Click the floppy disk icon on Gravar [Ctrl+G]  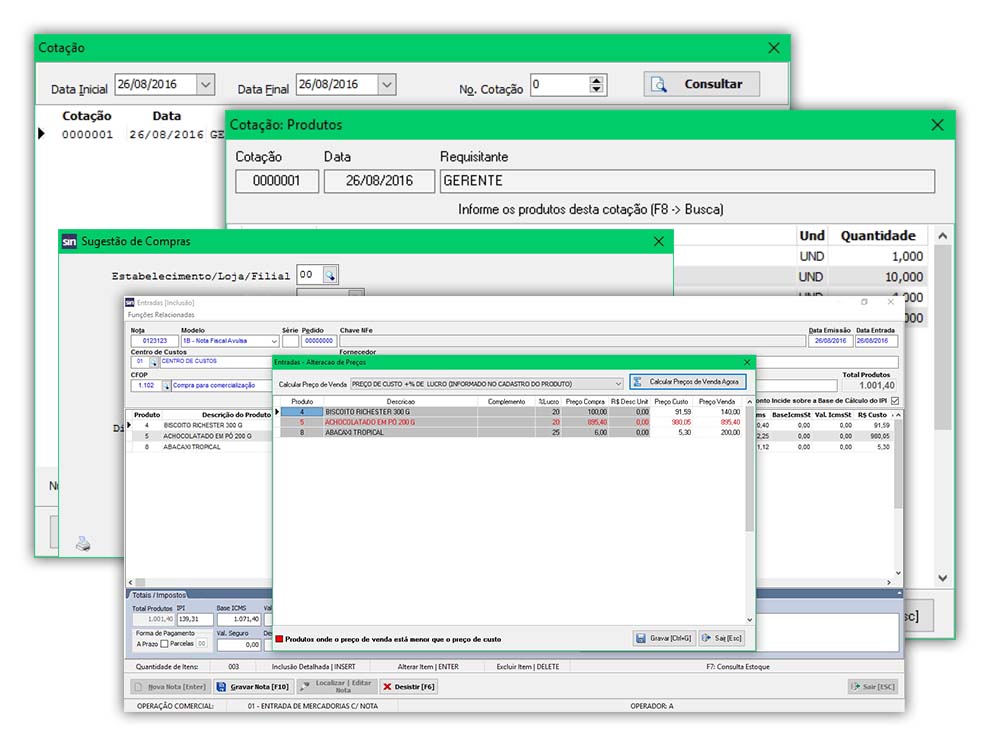pyautogui.click(x=641, y=638)
